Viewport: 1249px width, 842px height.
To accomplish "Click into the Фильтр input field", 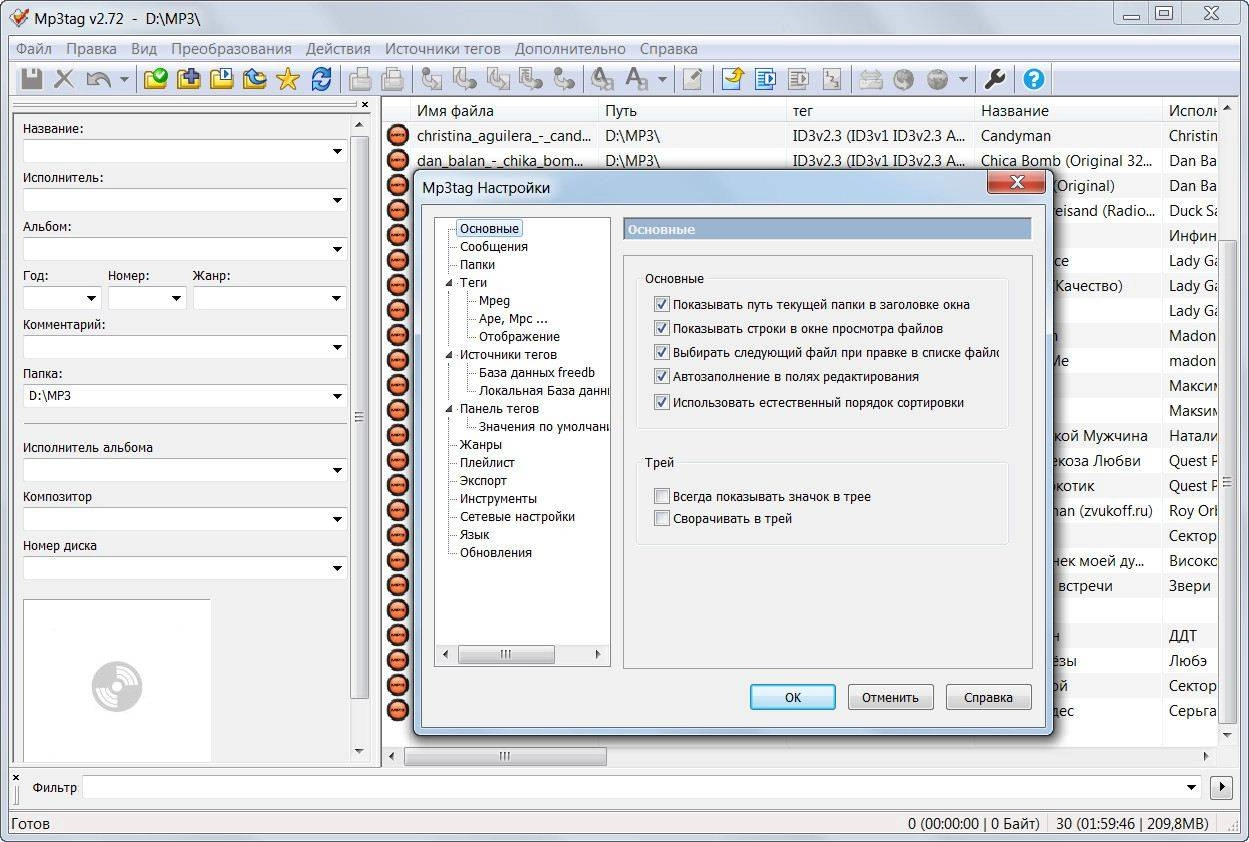I will pyautogui.click(x=634, y=787).
